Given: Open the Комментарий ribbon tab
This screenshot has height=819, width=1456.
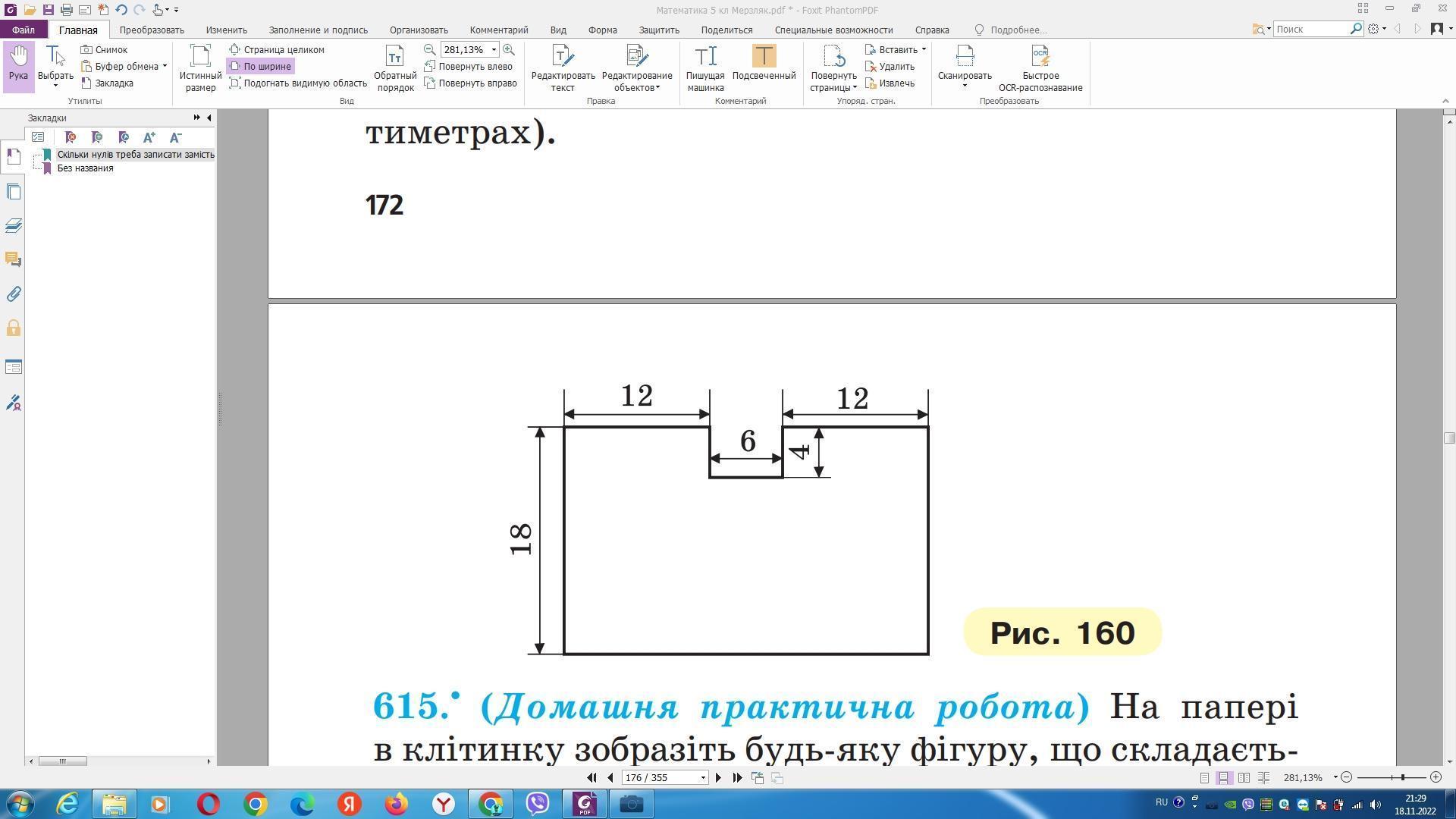Looking at the screenshot, I should (498, 30).
